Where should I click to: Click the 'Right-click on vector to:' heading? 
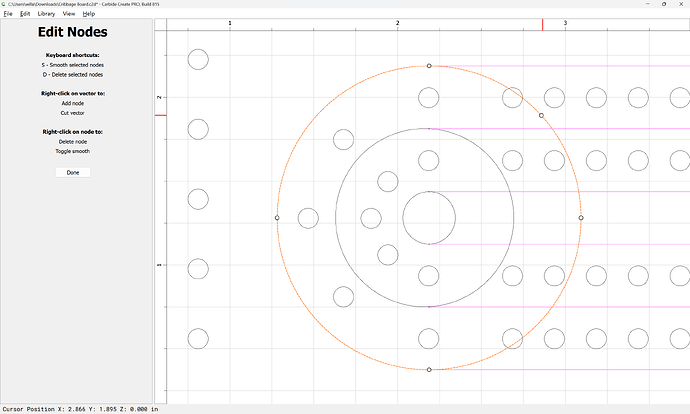73,94
